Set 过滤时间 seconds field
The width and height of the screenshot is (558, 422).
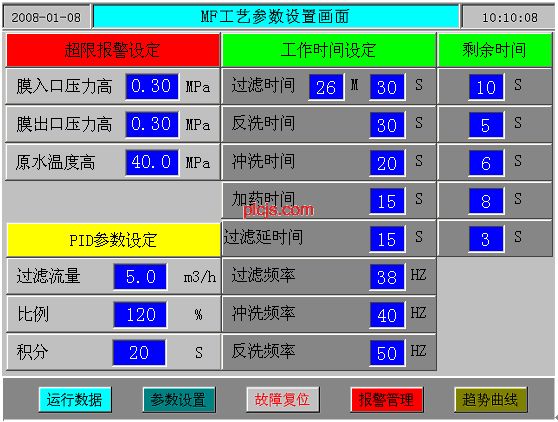click(x=387, y=87)
